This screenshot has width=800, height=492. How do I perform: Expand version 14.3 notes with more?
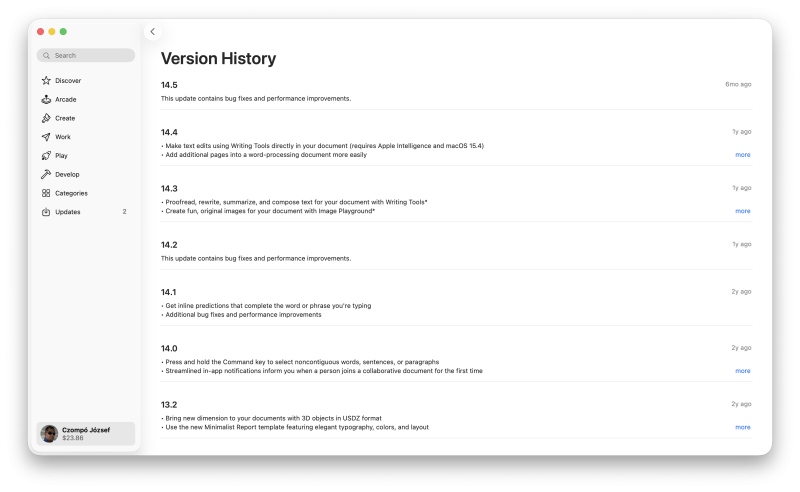tap(742, 211)
